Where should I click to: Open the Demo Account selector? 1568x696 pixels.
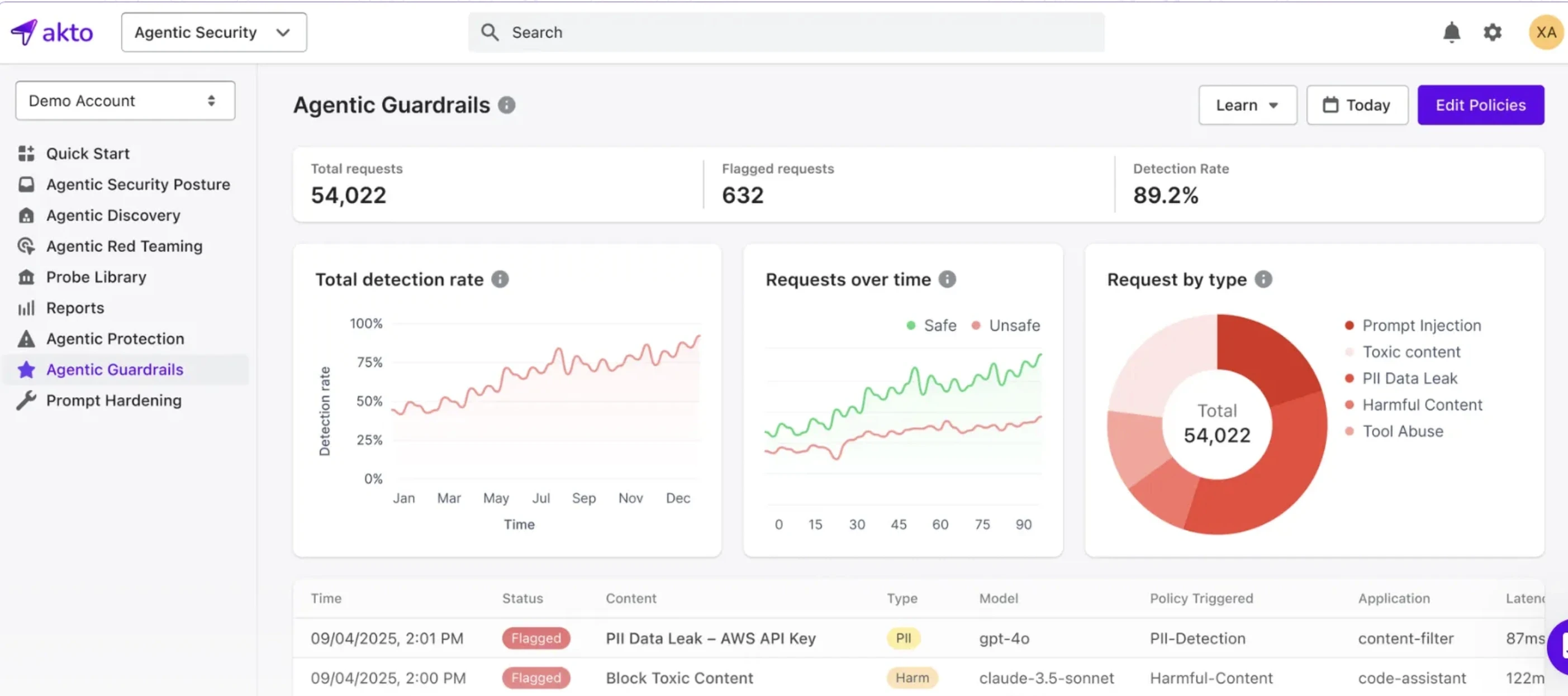pos(125,101)
